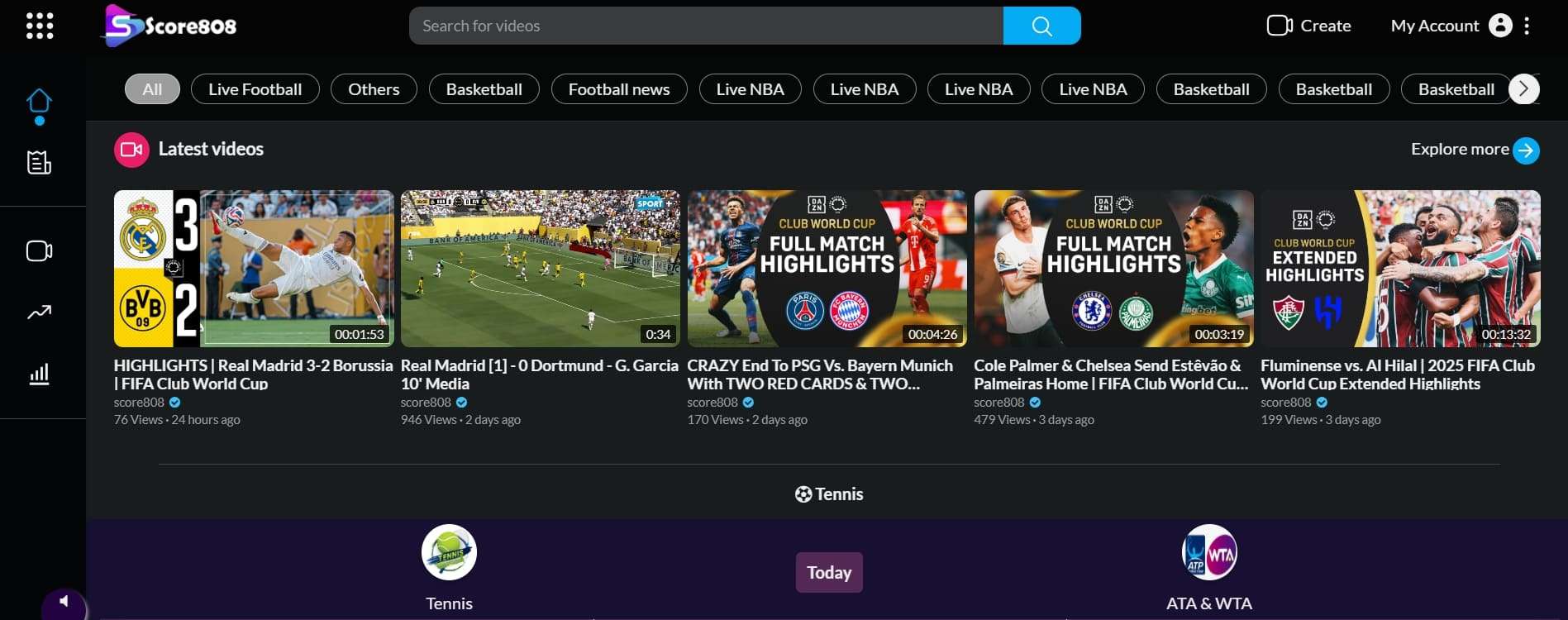
Task: Open Real Madrid 3-2 Borussia highlights thumbnail
Action: click(x=254, y=269)
